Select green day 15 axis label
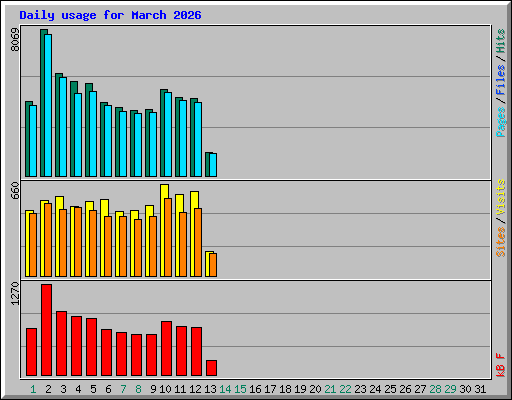The height and width of the screenshot is (400, 512). pyautogui.click(x=240, y=389)
